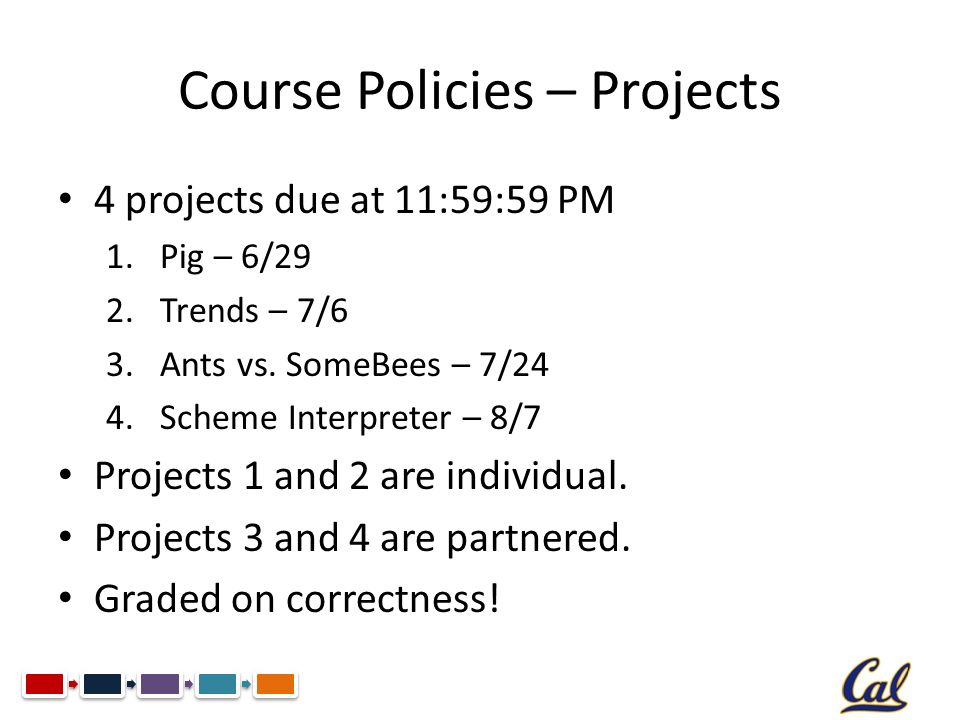Viewport: 960px width, 720px height.
Task: Click the navy arrow between navy and purple boxes
Action: point(131,684)
